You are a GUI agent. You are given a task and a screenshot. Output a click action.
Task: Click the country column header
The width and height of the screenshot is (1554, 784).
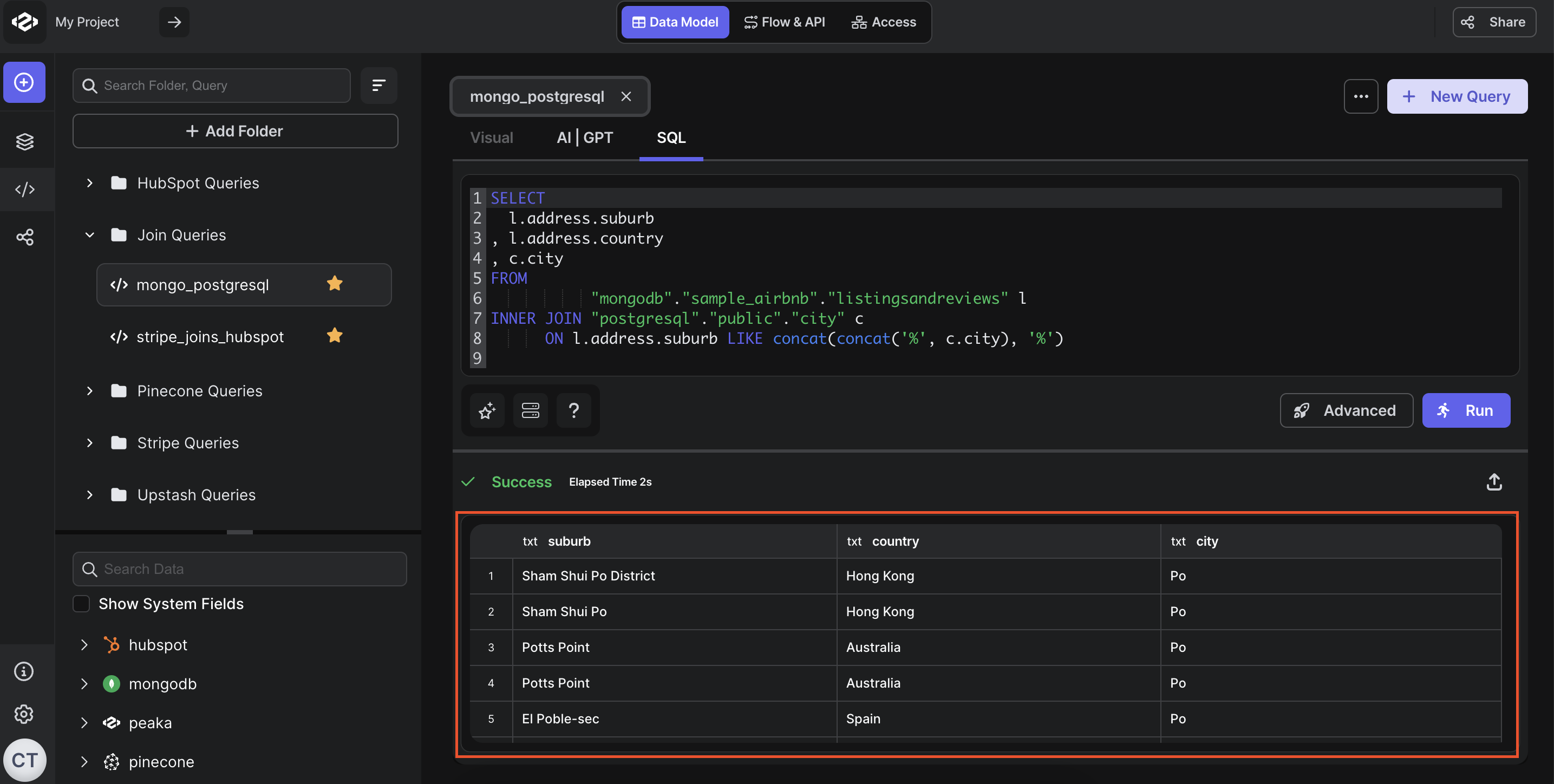point(998,541)
